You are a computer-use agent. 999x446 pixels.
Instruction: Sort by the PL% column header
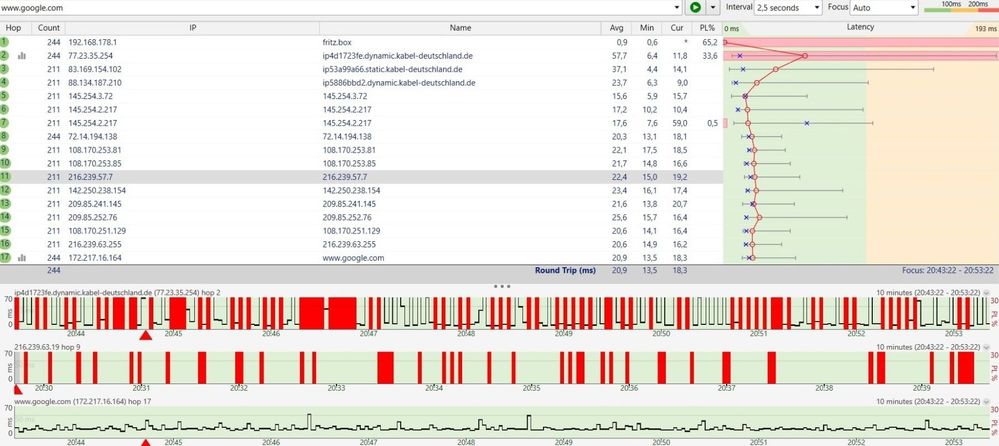708,29
